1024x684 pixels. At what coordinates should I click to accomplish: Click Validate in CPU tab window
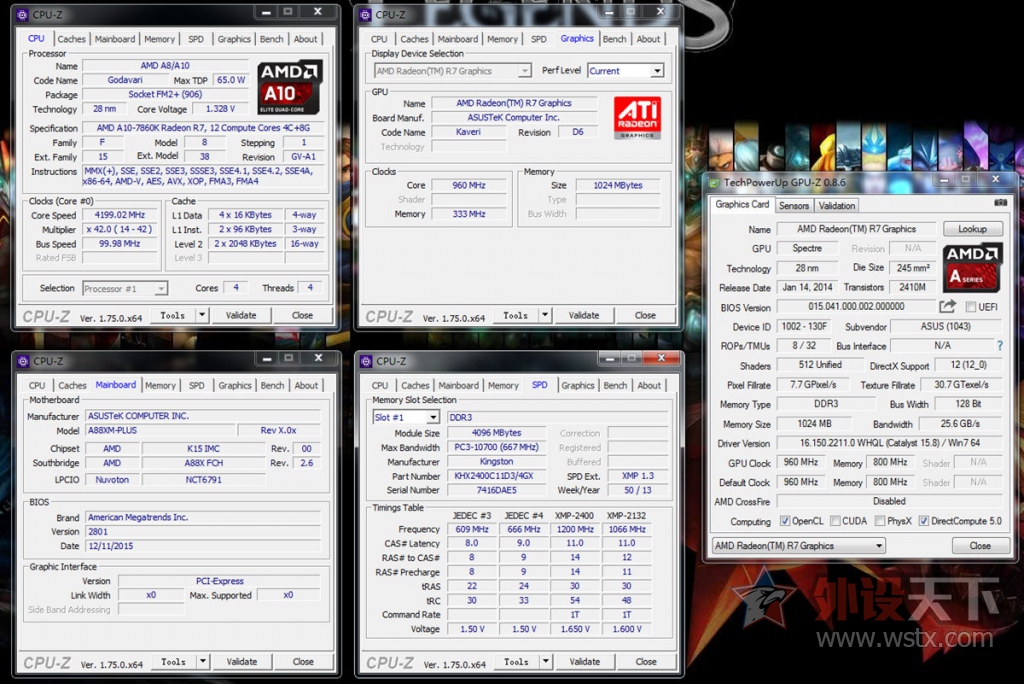(x=241, y=315)
